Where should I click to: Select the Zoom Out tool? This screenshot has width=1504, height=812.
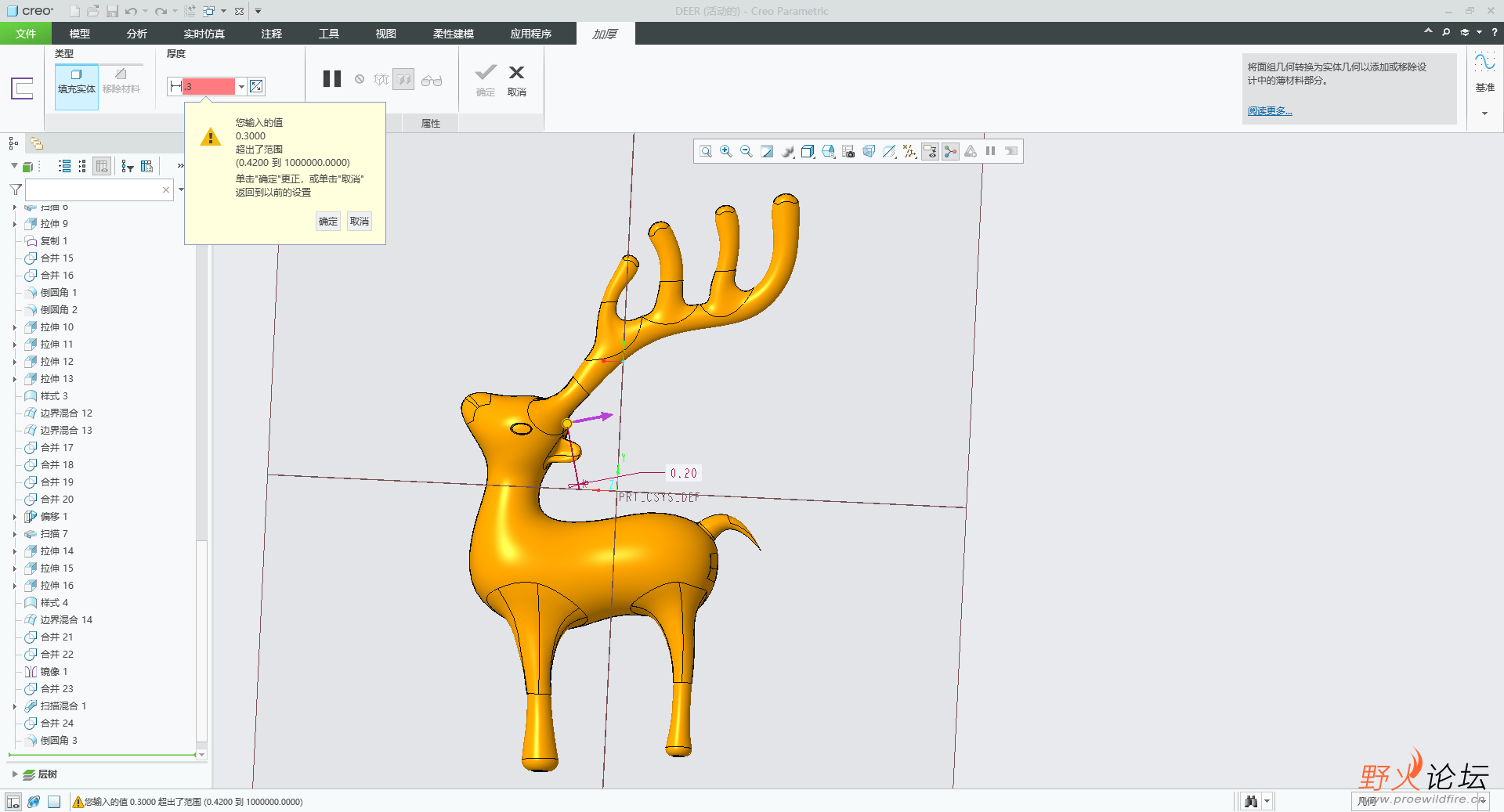(746, 151)
